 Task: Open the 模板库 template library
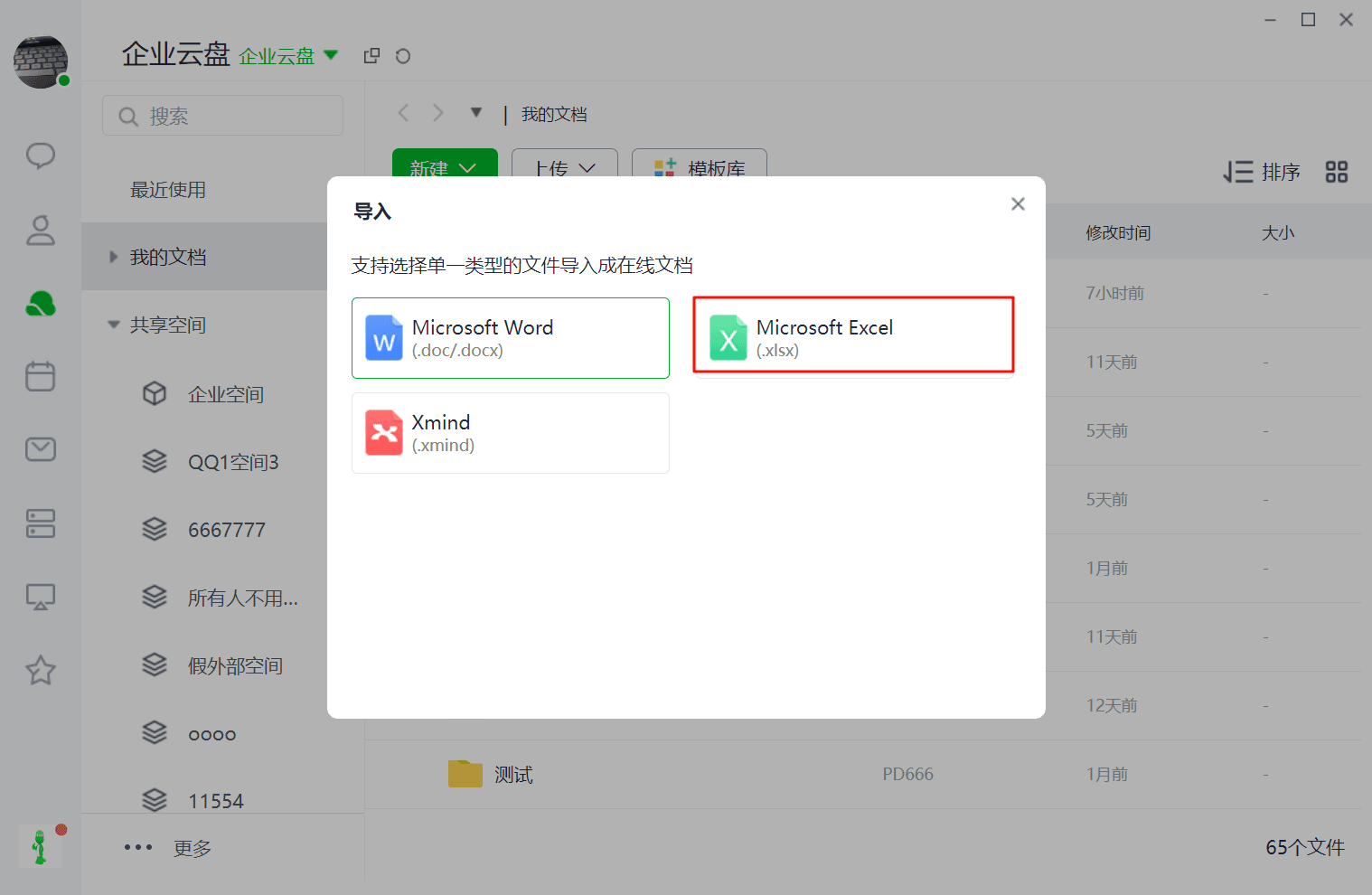click(700, 164)
